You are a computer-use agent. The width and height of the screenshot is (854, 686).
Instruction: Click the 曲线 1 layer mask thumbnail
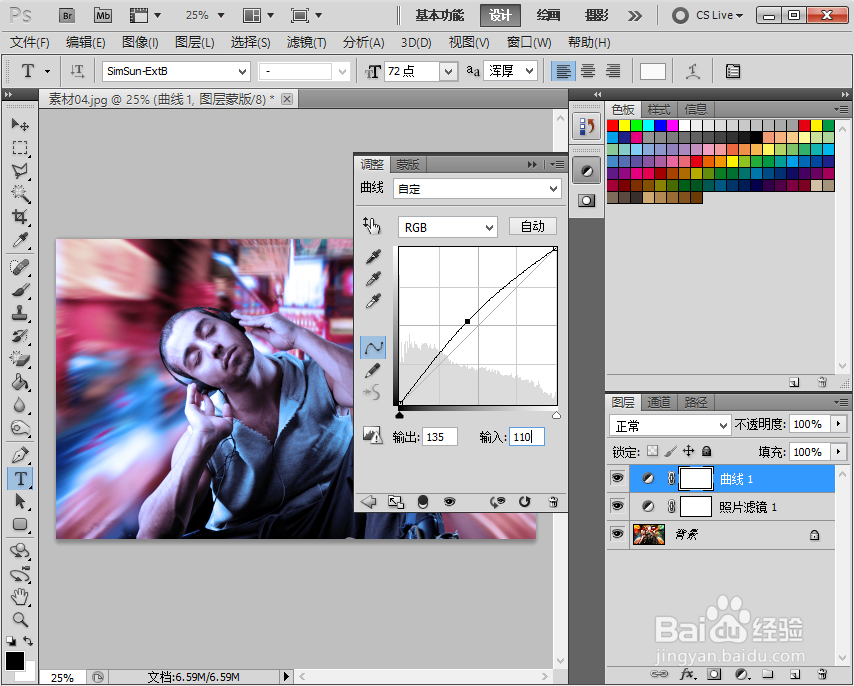click(x=696, y=479)
